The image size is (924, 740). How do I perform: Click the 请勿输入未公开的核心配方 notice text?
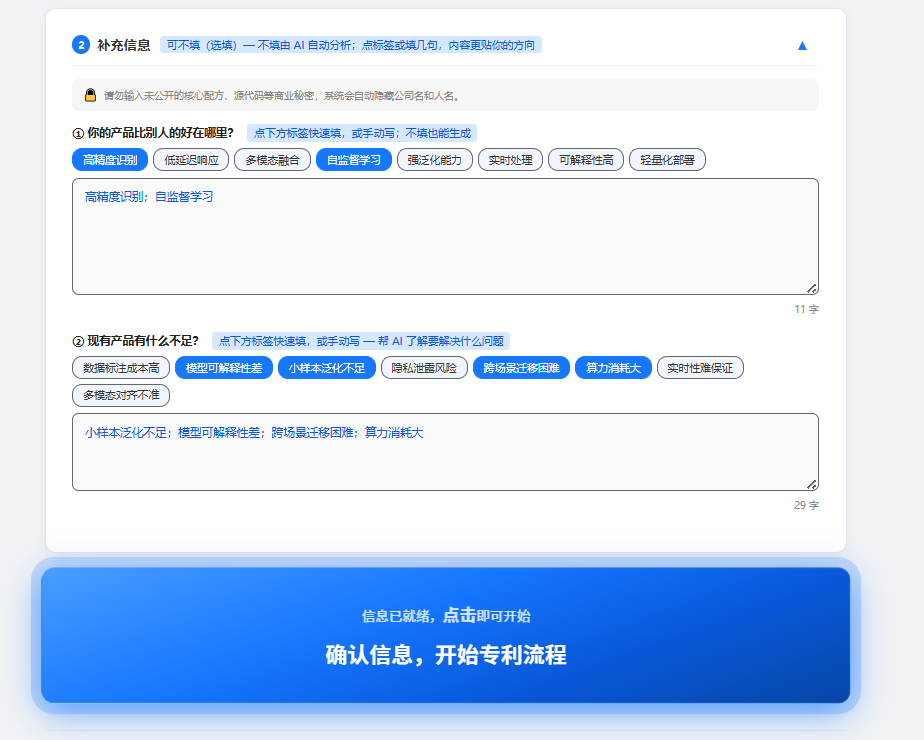click(x=282, y=95)
